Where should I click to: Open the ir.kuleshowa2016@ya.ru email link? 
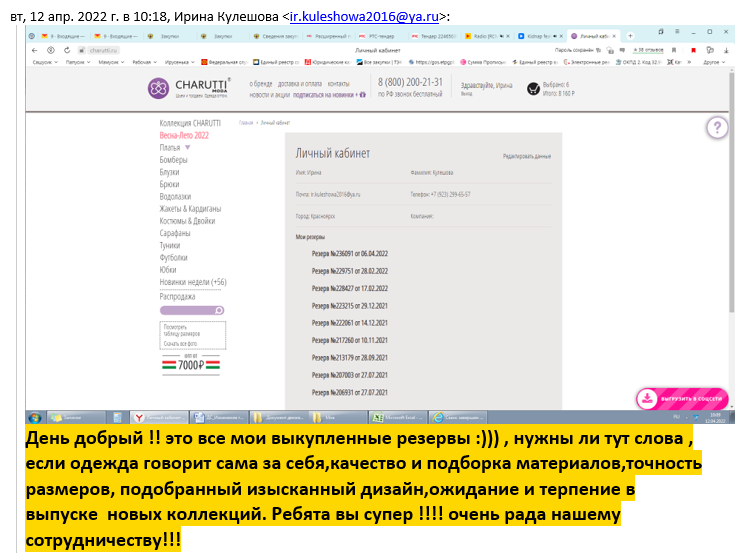pyautogui.click(x=364, y=17)
